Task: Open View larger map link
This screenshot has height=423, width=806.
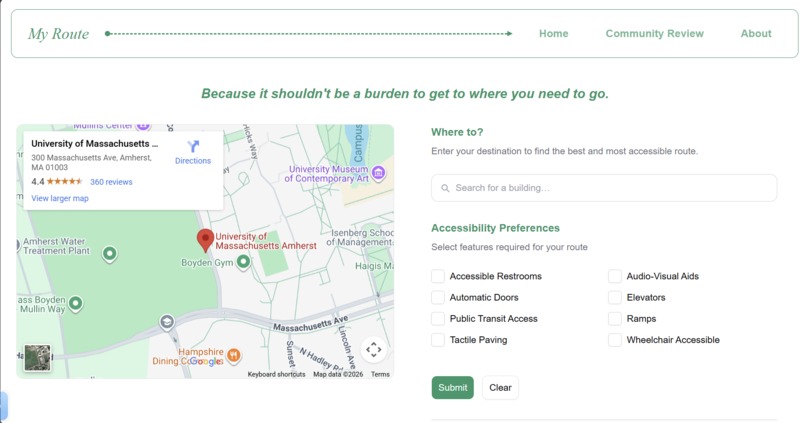Action: [60, 198]
